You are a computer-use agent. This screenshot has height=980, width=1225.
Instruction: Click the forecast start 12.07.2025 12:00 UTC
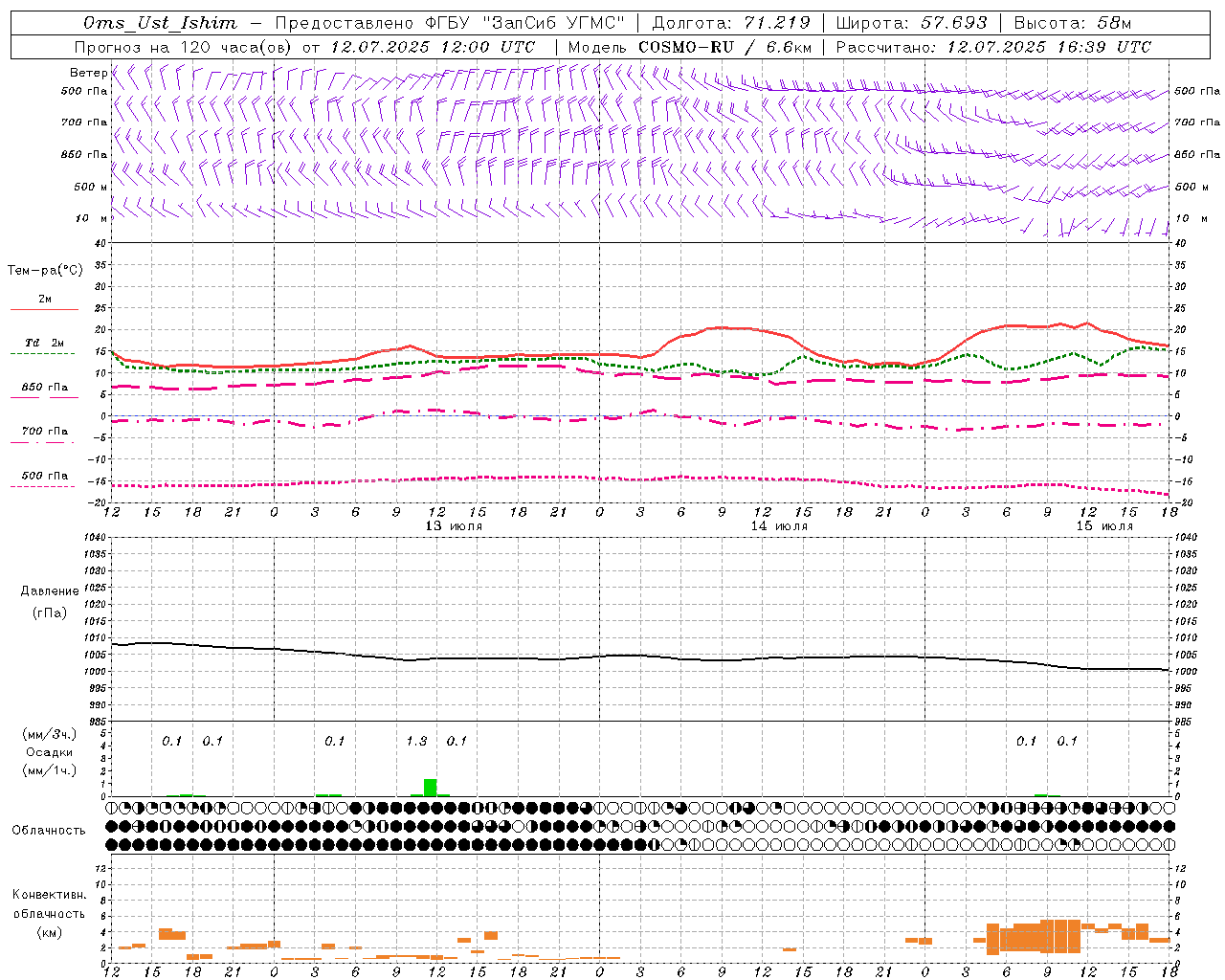(x=433, y=47)
